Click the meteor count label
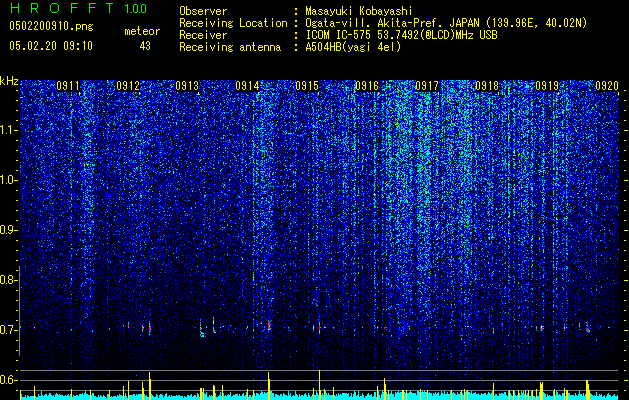Image resolution: width=629 pixels, height=400 pixels. point(142,31)
